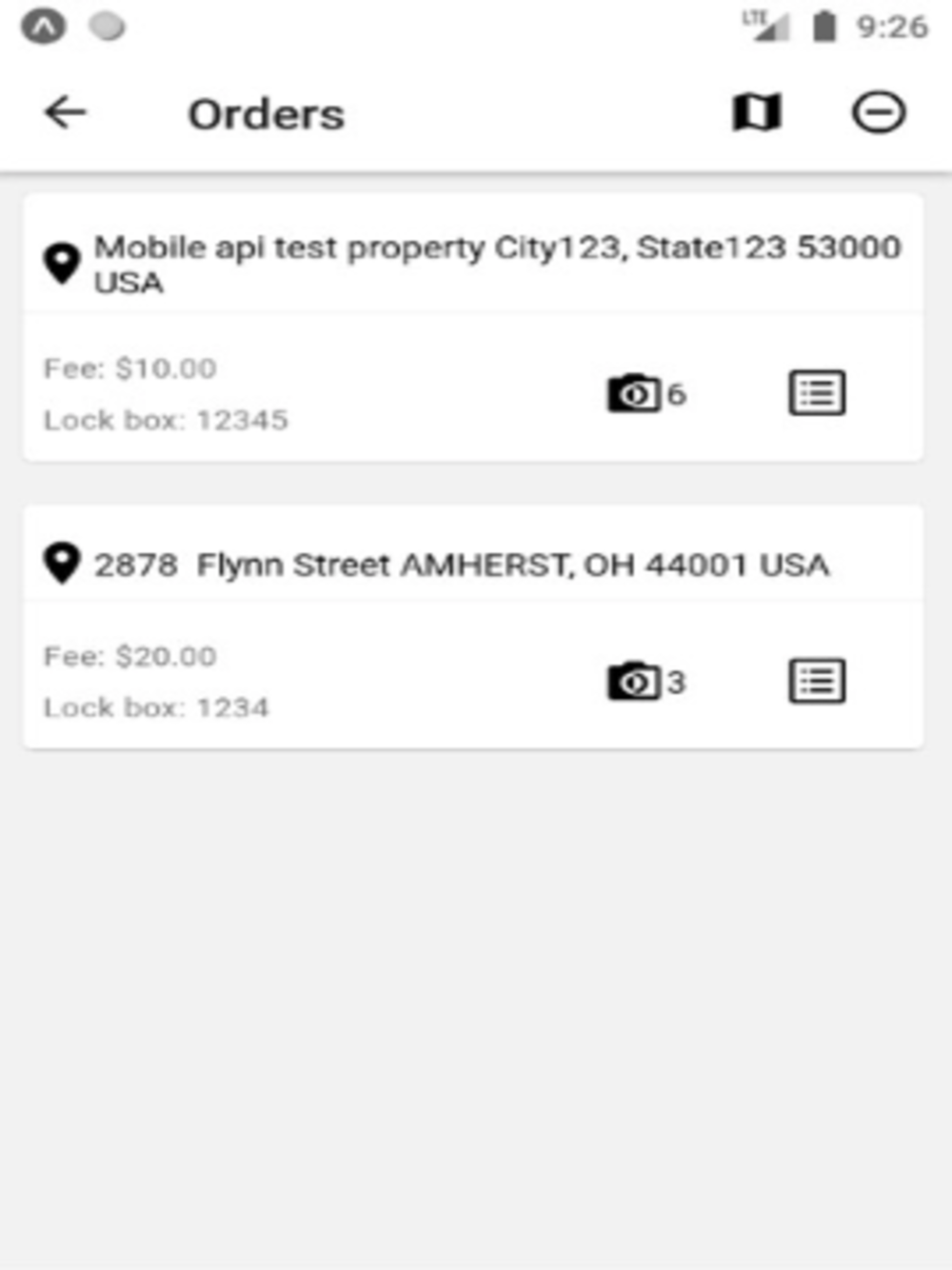
Task: Select the Fee: $10.00 label
Action: (129, 368)
